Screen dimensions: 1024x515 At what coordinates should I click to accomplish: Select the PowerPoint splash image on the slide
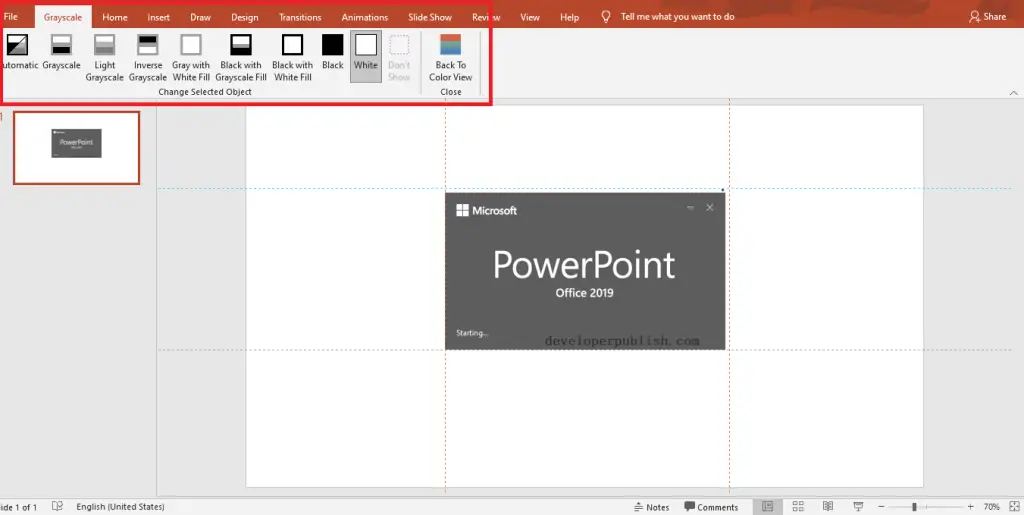point(585,271)
